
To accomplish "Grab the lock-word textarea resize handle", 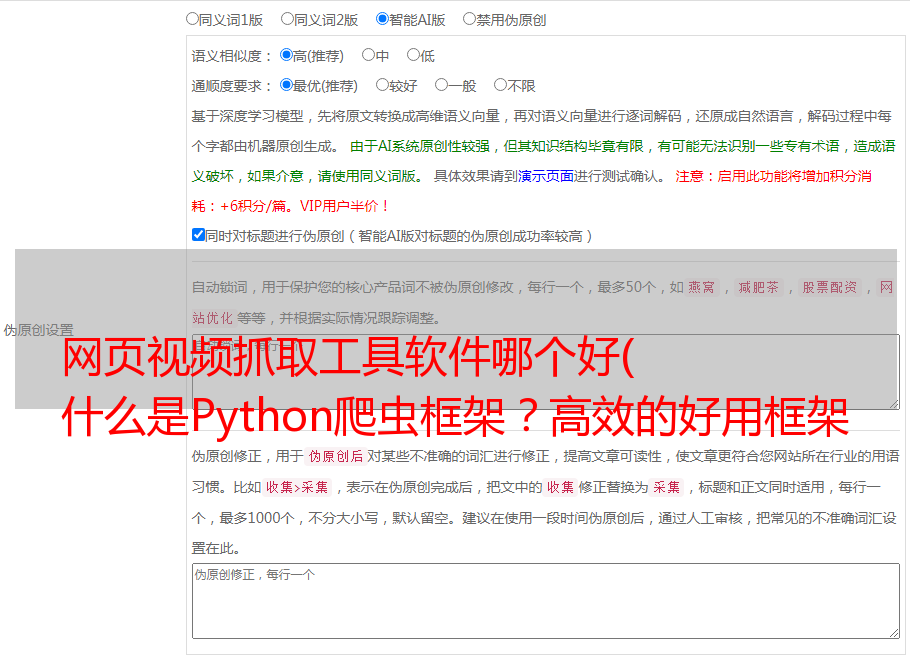I will pos(894,404).
